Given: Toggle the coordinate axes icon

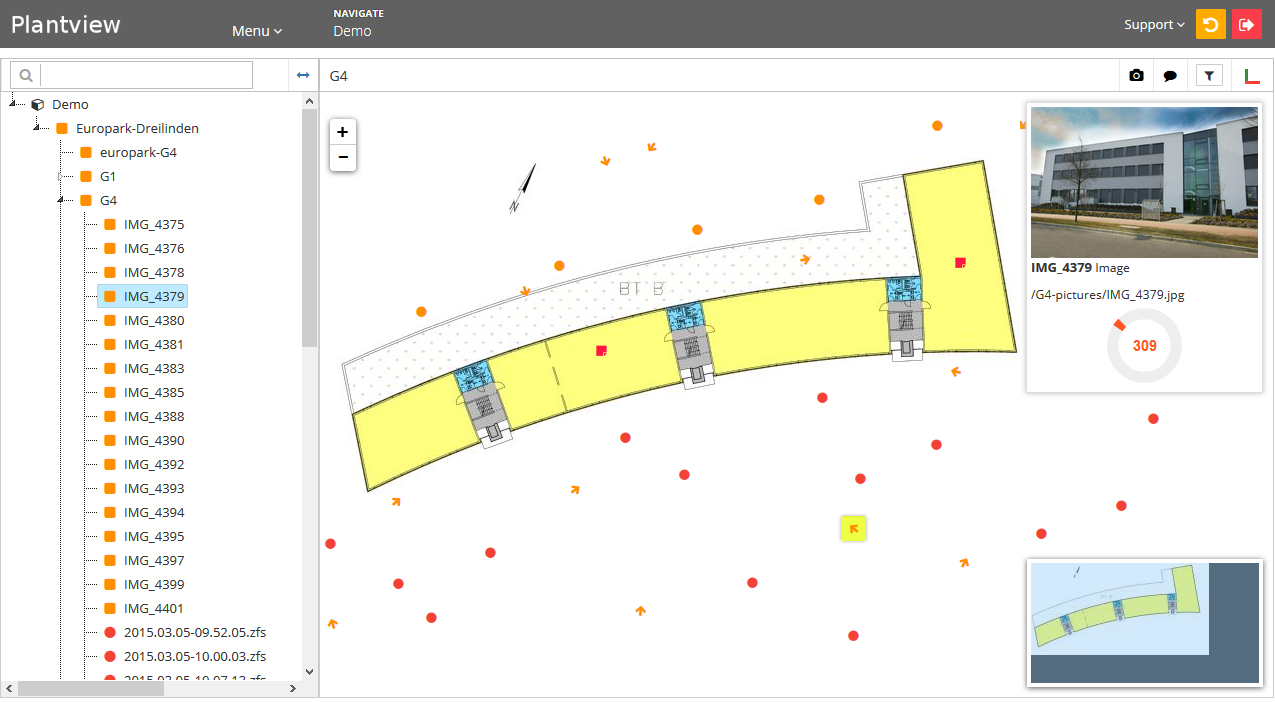Looking at the screenshot, I should [1252, 76].
